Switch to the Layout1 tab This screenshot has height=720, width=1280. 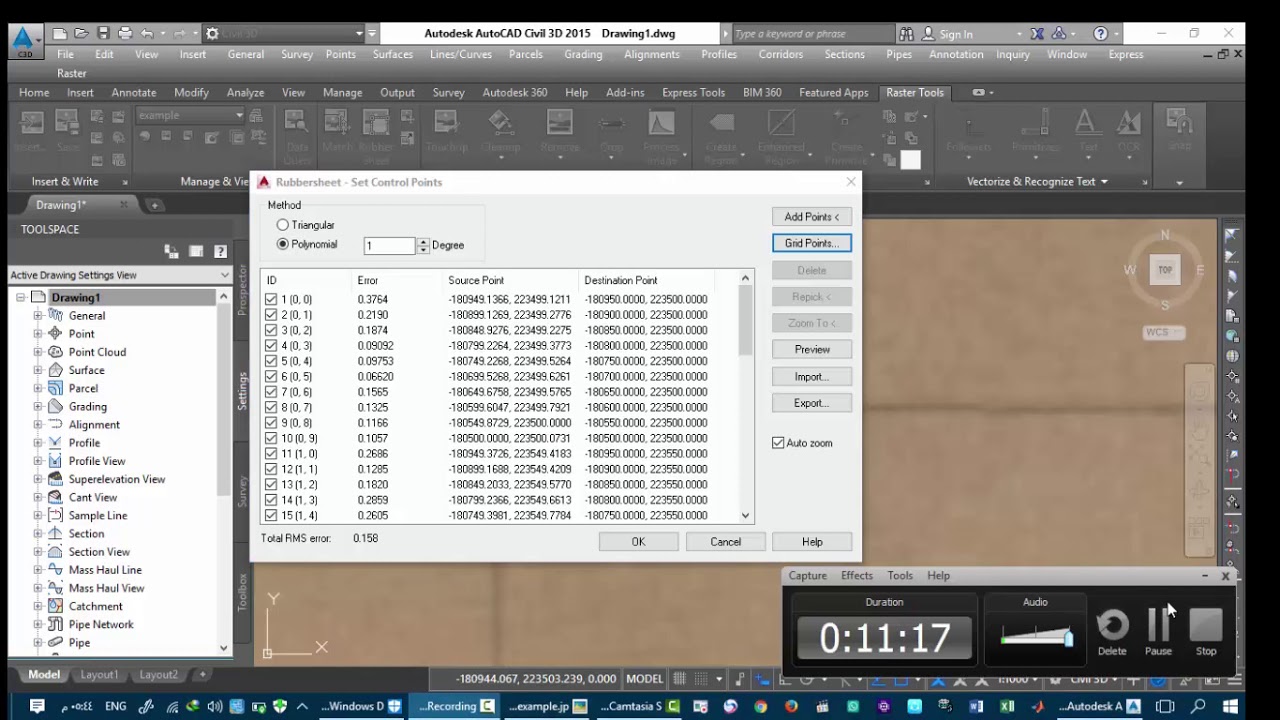coord(99,674)
